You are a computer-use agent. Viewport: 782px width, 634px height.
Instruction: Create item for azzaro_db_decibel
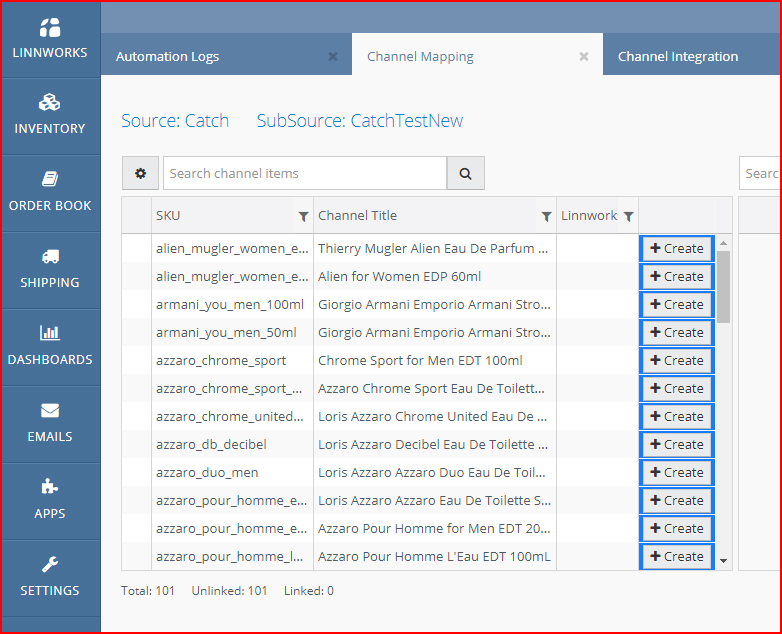(x=677, y=444)
